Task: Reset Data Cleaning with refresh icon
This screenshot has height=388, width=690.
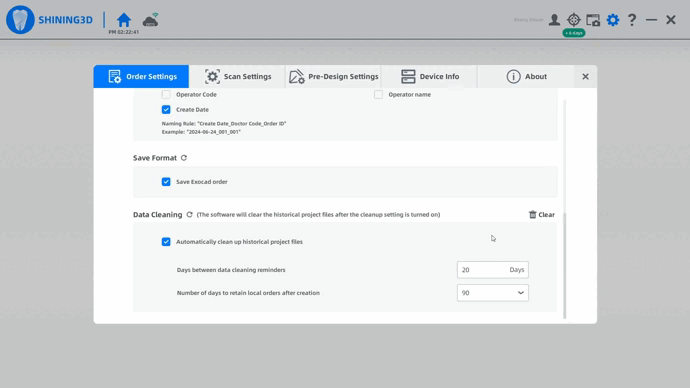Action: pyautogui.click(x=189, y=215)
